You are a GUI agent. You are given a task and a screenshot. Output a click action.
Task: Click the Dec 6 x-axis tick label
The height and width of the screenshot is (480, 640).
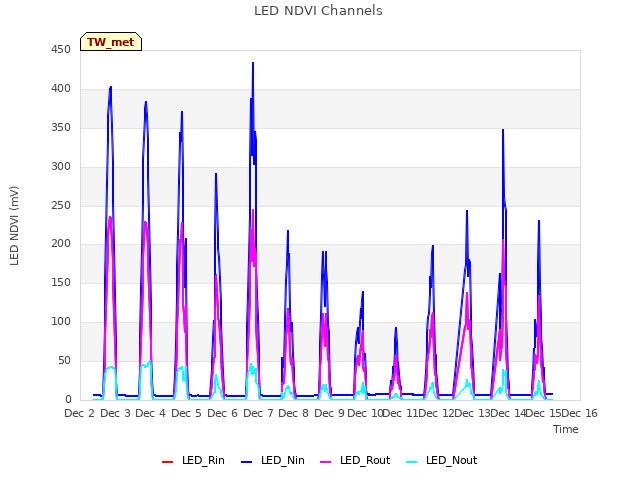point(222,413)
